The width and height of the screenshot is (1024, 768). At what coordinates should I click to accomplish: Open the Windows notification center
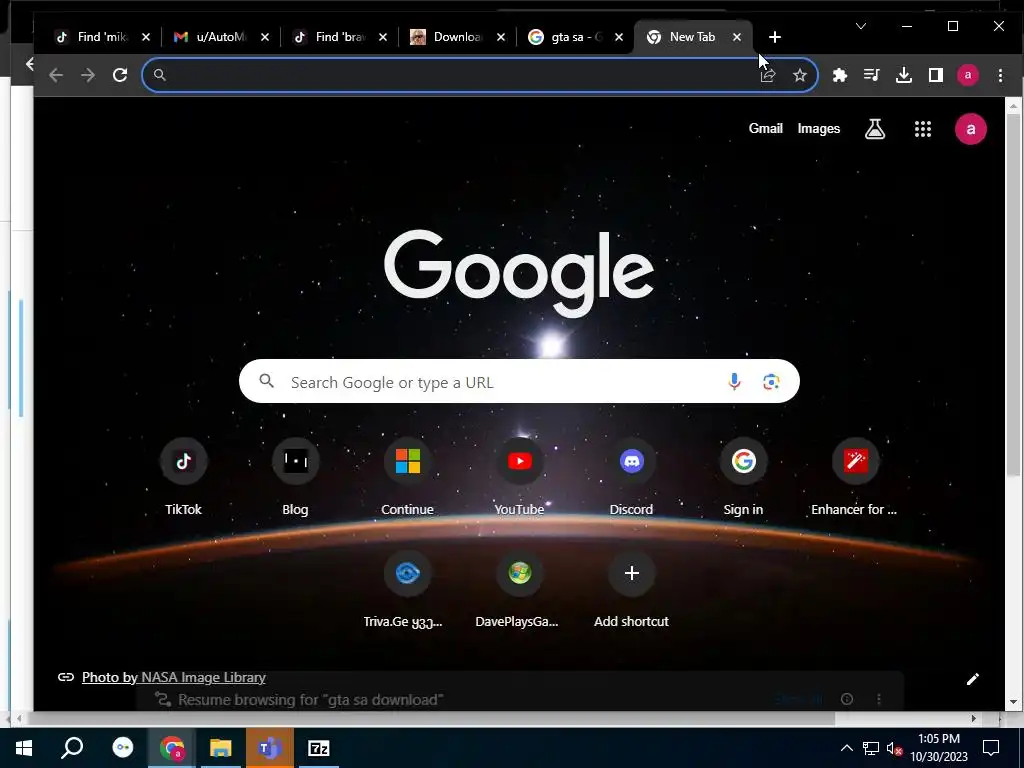pos(991,748)
